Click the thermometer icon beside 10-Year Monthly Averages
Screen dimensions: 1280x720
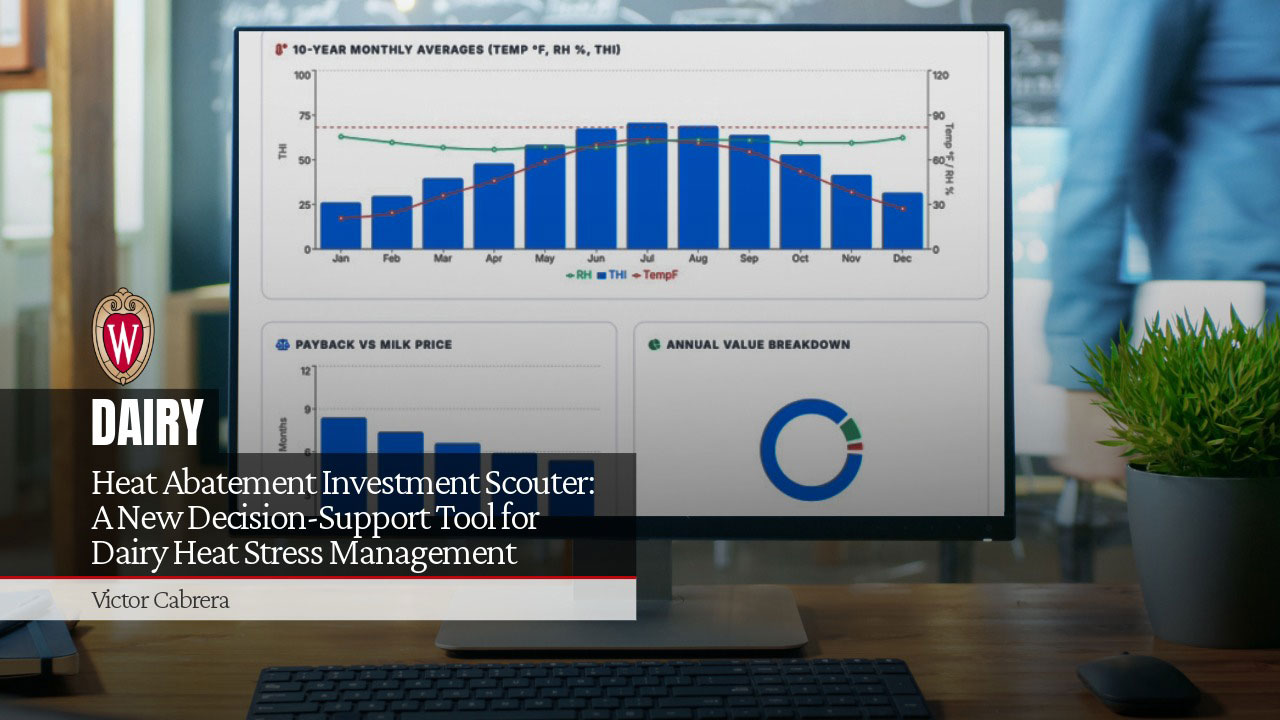pyautogui.click(x=279, y=47)
